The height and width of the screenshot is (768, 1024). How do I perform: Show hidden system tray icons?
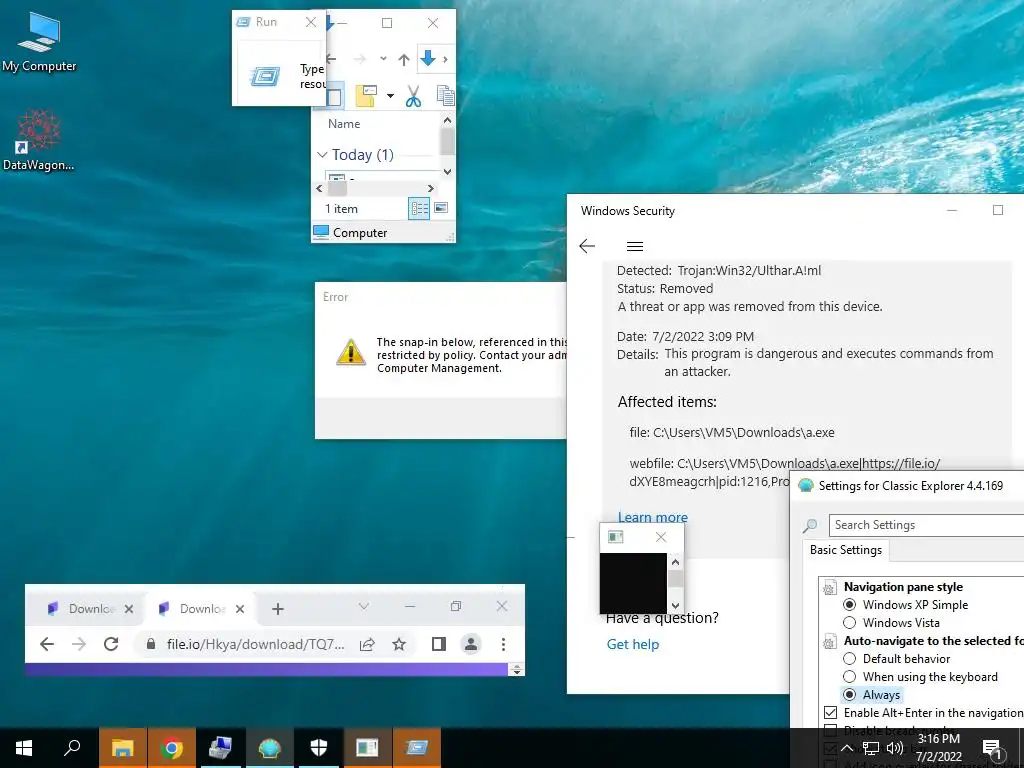tap(846, 748)
